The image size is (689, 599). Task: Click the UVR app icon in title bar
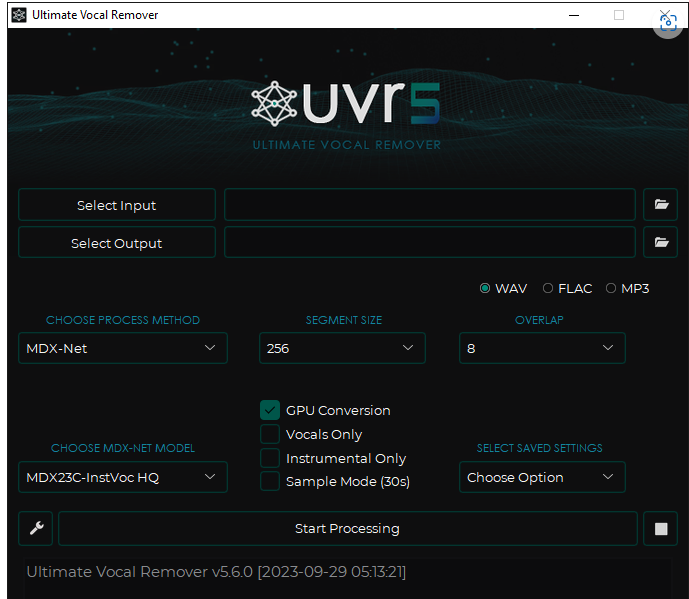point(19,15)
